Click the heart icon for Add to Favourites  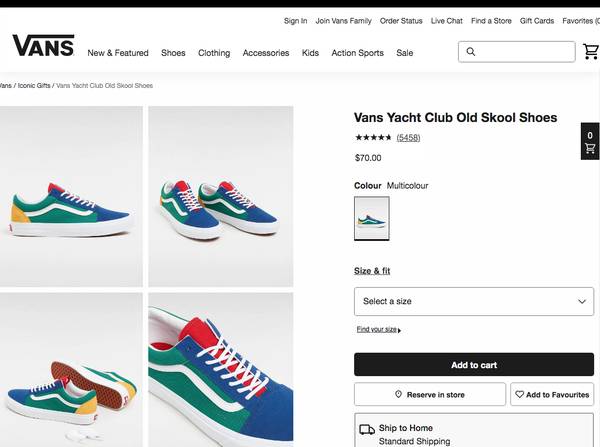click(520, 395)
